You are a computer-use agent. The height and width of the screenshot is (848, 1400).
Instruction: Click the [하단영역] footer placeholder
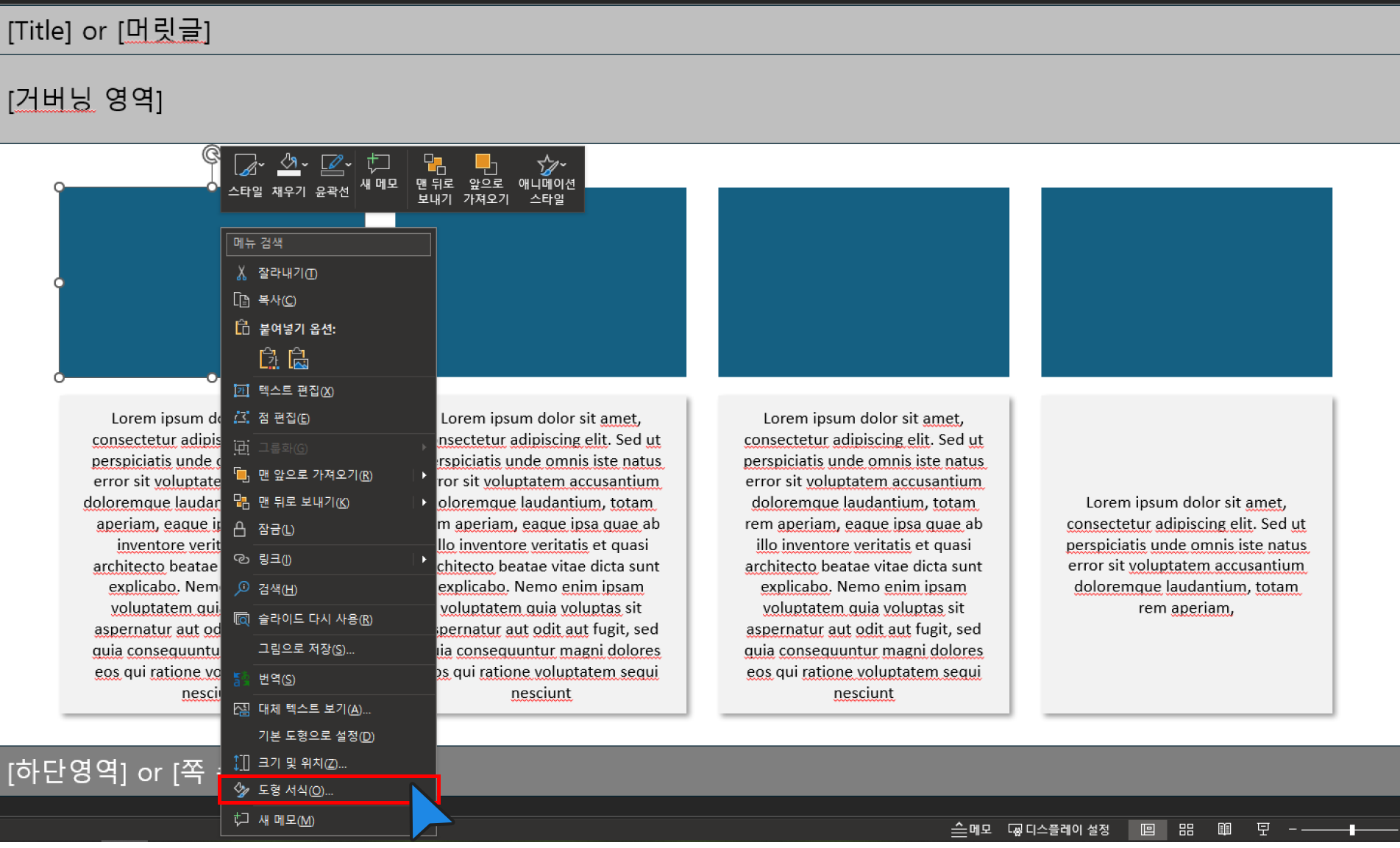(107, 772)
